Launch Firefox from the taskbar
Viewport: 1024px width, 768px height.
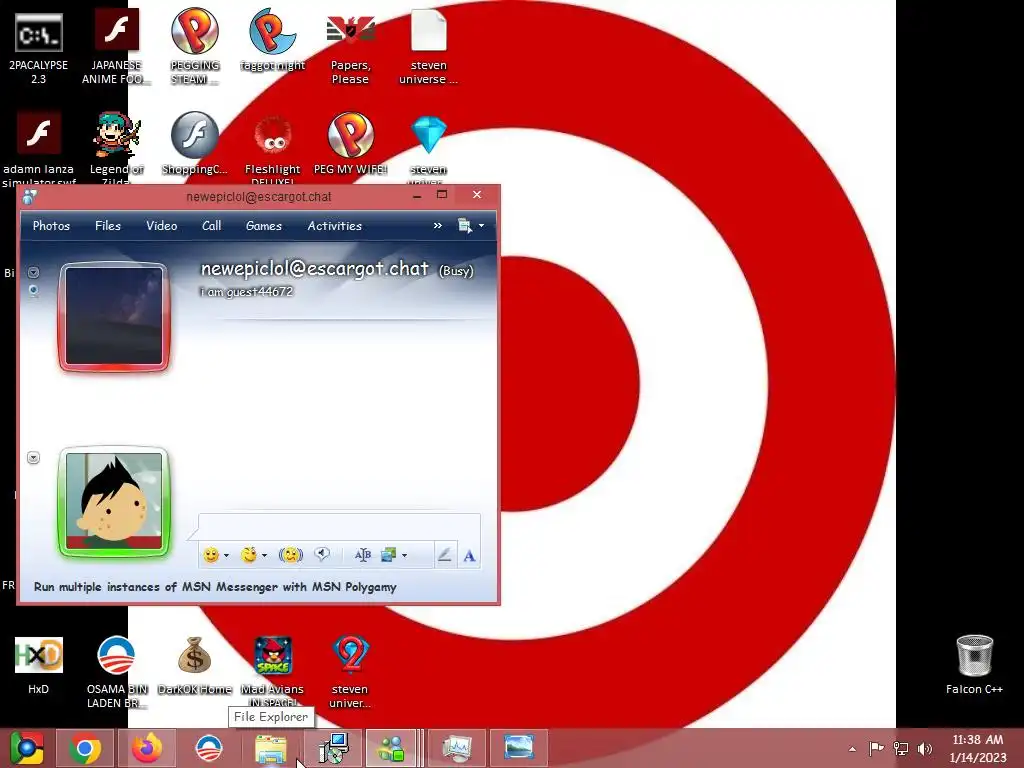147,748
